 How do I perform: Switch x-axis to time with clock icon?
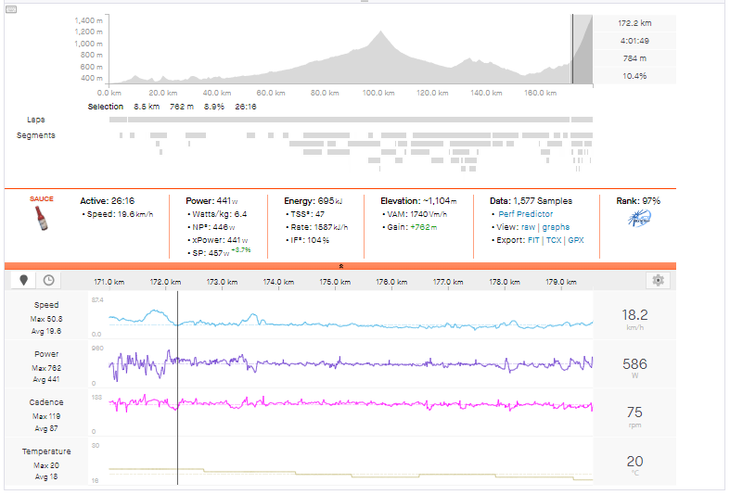tap(48, 281)
